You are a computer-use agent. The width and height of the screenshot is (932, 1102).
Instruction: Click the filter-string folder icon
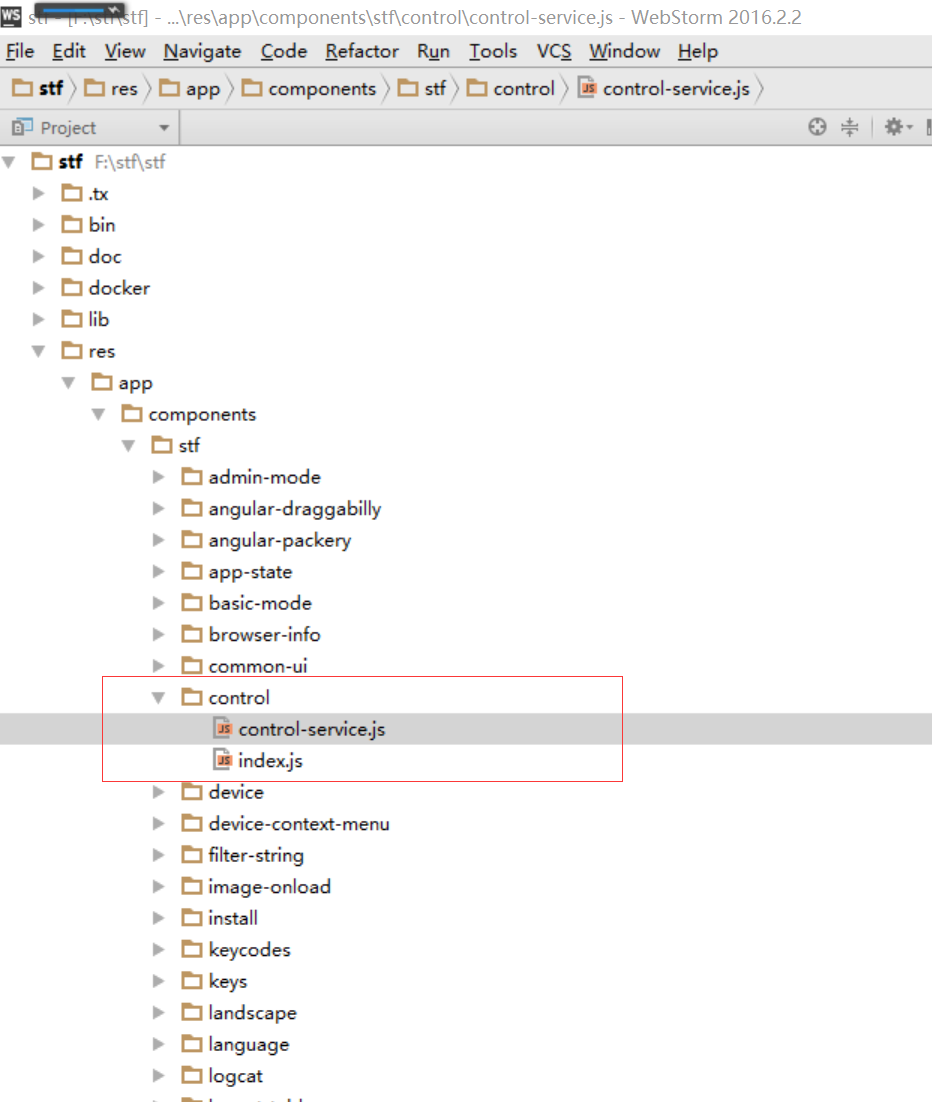(192, 855)
